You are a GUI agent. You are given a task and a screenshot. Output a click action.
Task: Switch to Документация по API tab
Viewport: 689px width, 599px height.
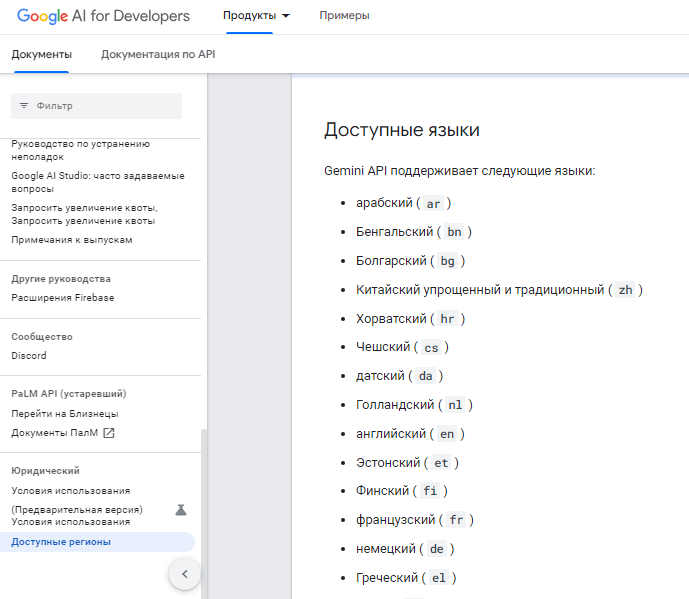158,54
